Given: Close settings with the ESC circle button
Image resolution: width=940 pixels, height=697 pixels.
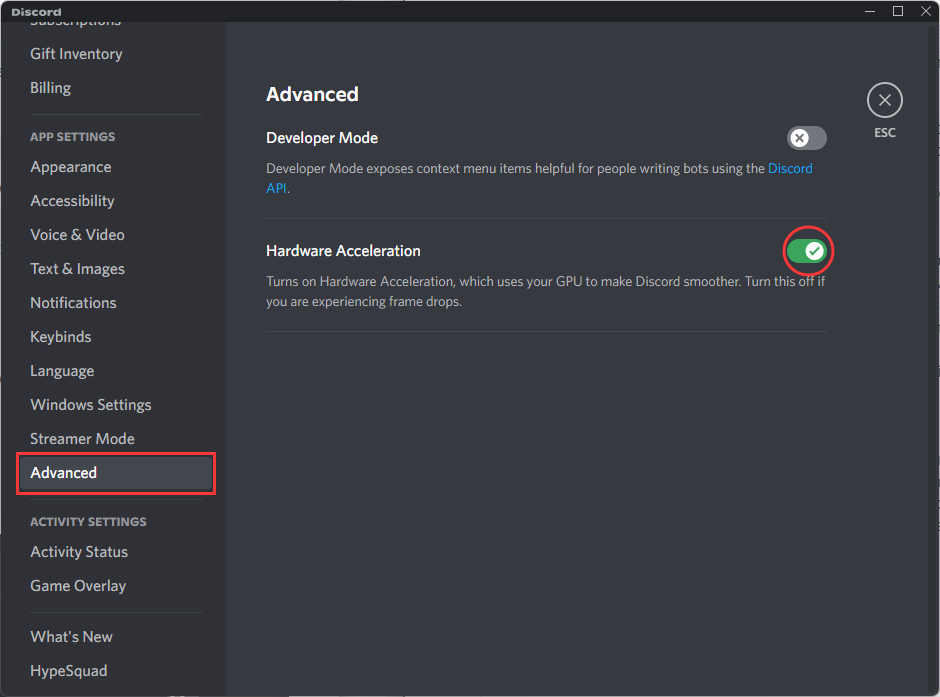Looking at the screenshot, I should tap(884, 100).
